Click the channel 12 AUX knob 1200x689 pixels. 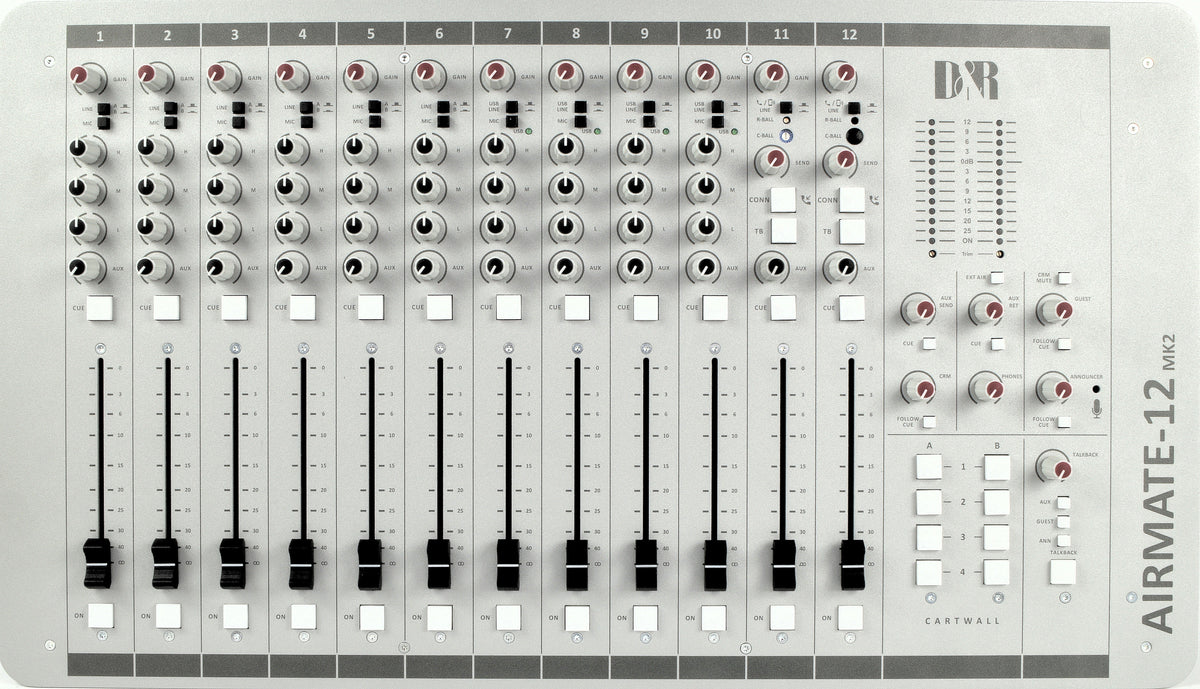[842, 267]
